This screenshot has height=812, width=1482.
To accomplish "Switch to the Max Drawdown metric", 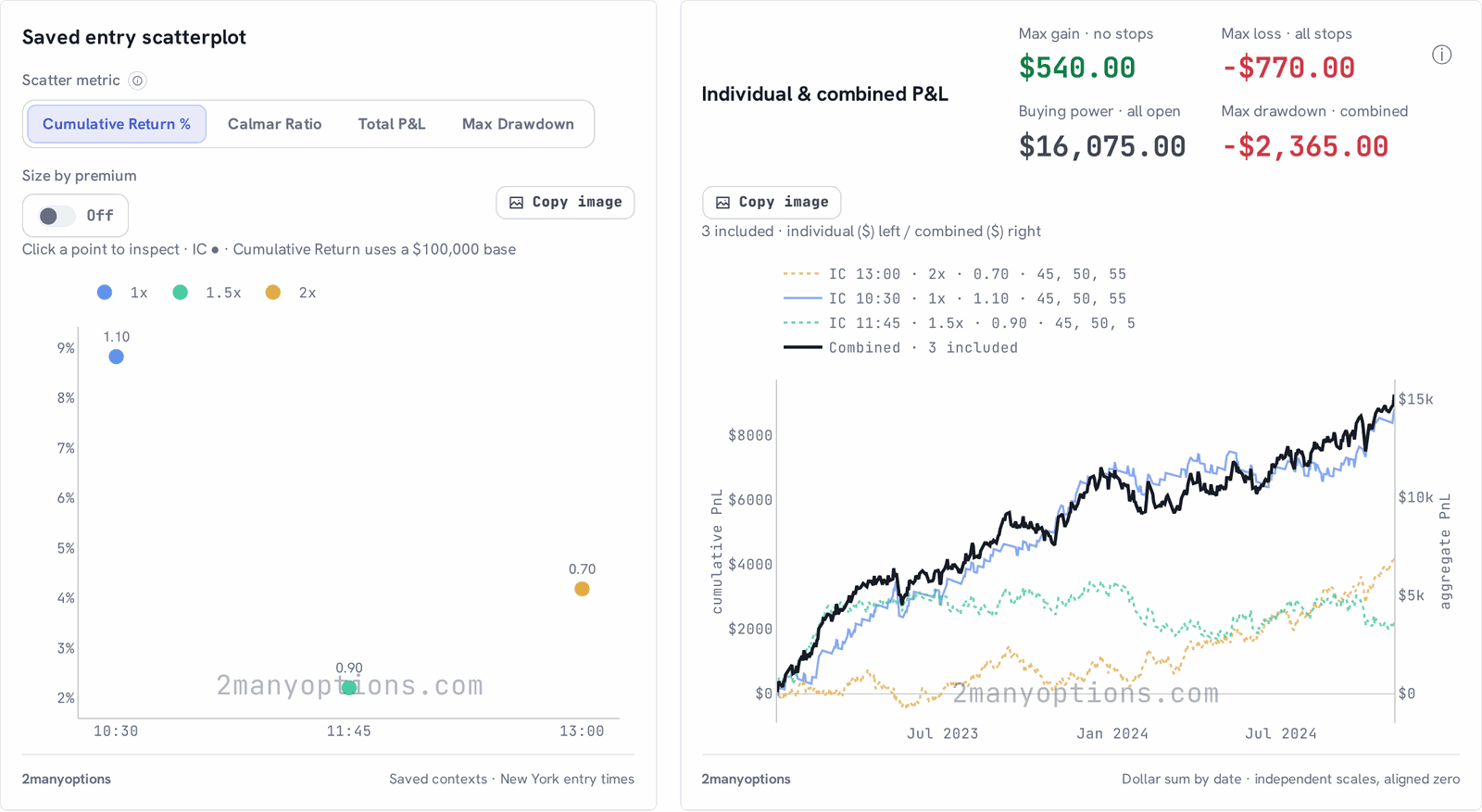I will tap(518, 124).
